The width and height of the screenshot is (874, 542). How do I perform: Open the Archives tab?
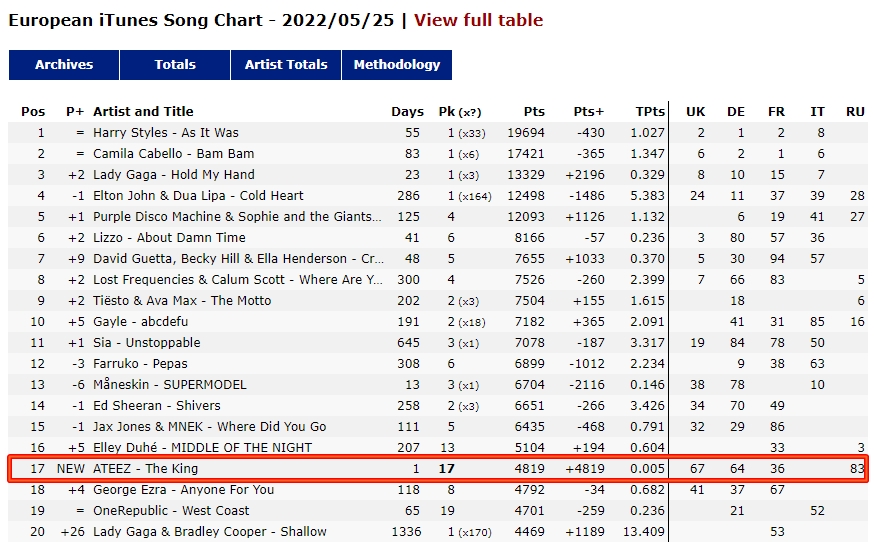64,65
